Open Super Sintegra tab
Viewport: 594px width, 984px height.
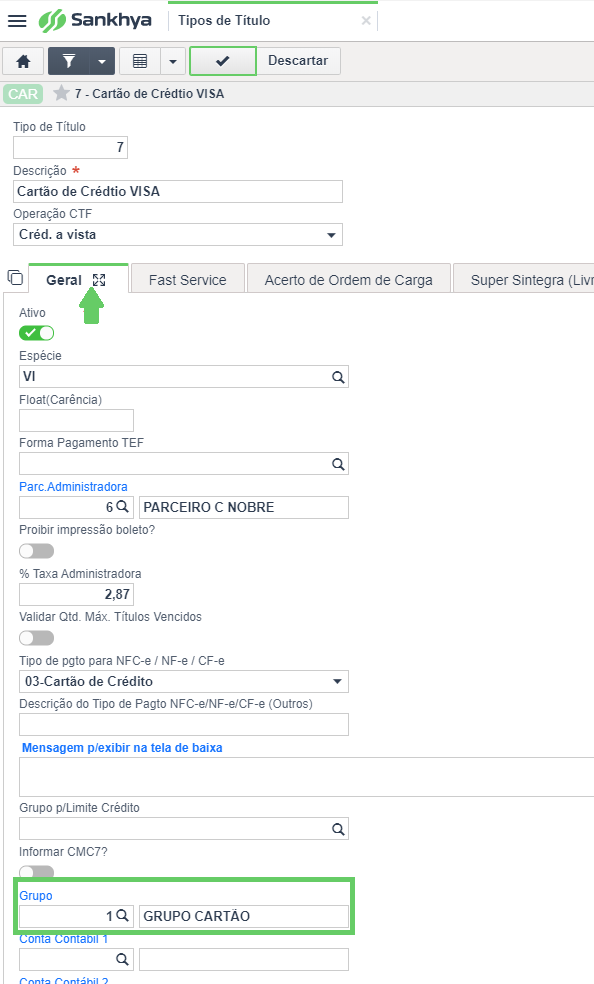click(524, 280)
